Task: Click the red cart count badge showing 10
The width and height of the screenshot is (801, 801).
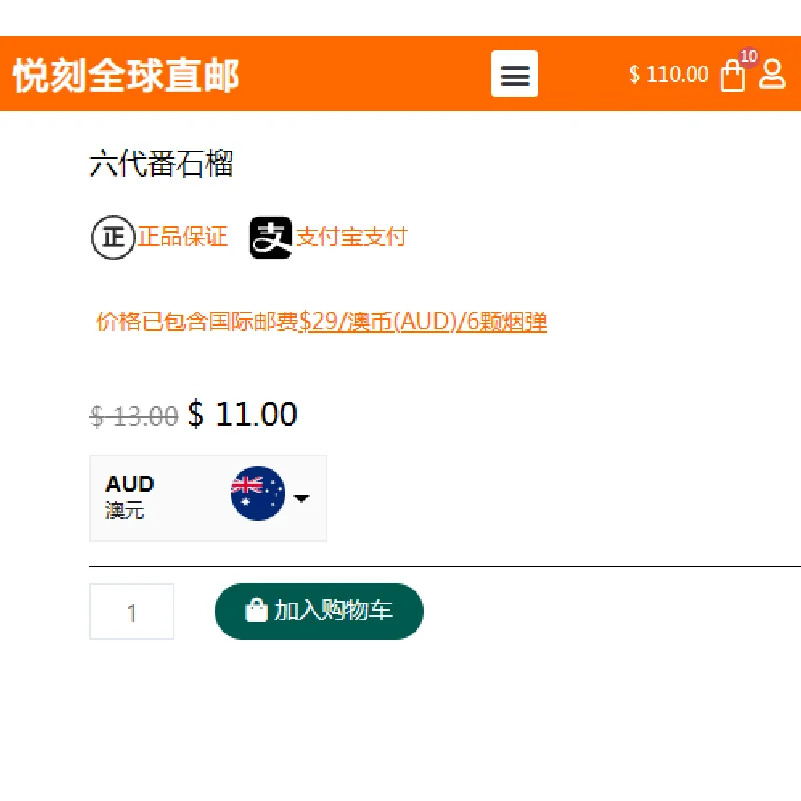Action: click(748, 56)
